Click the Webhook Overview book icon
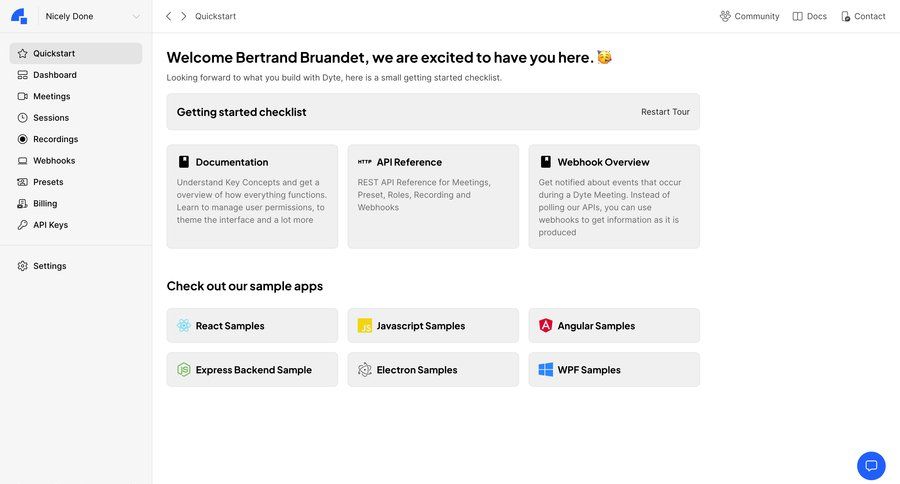The image size is (900, 484). tap(546, 162)
